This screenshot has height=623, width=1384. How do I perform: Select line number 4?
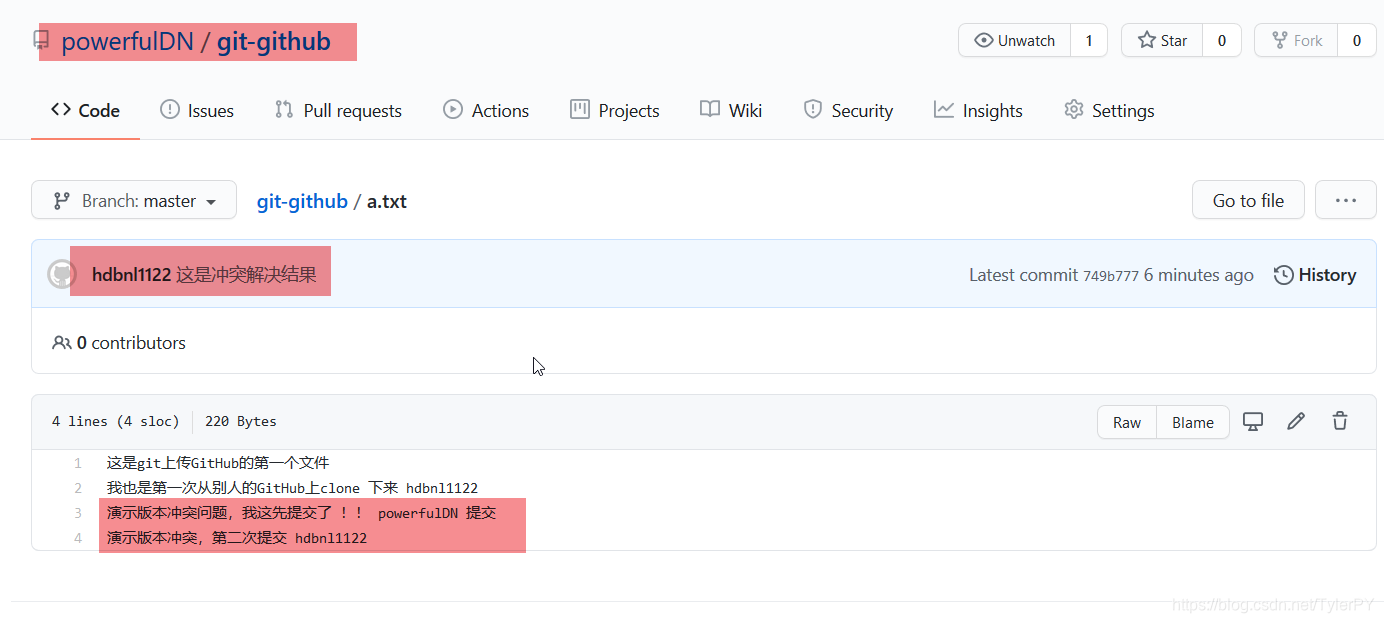77,538
